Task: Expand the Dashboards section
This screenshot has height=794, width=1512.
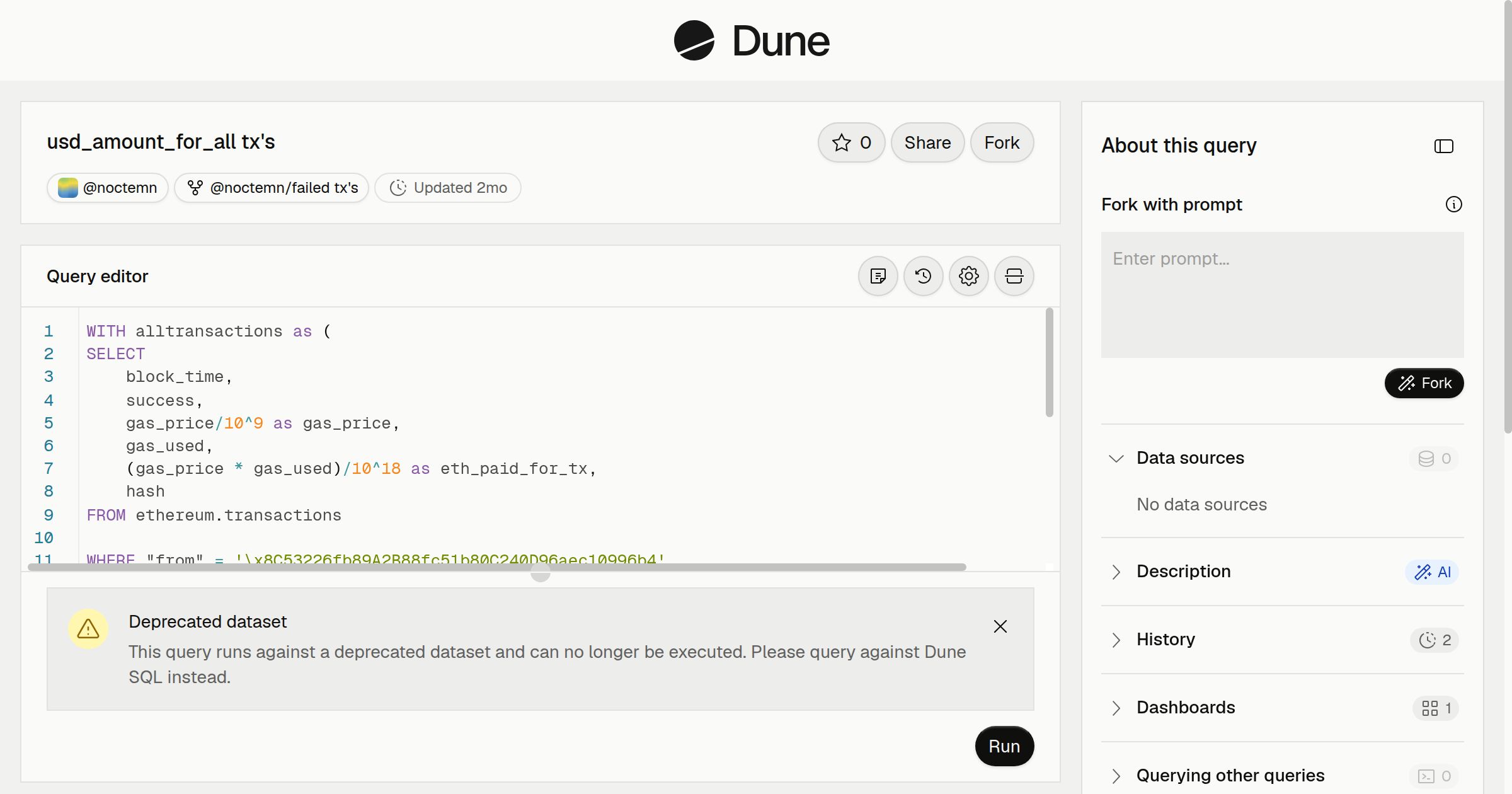Action: coord(1116,708)
